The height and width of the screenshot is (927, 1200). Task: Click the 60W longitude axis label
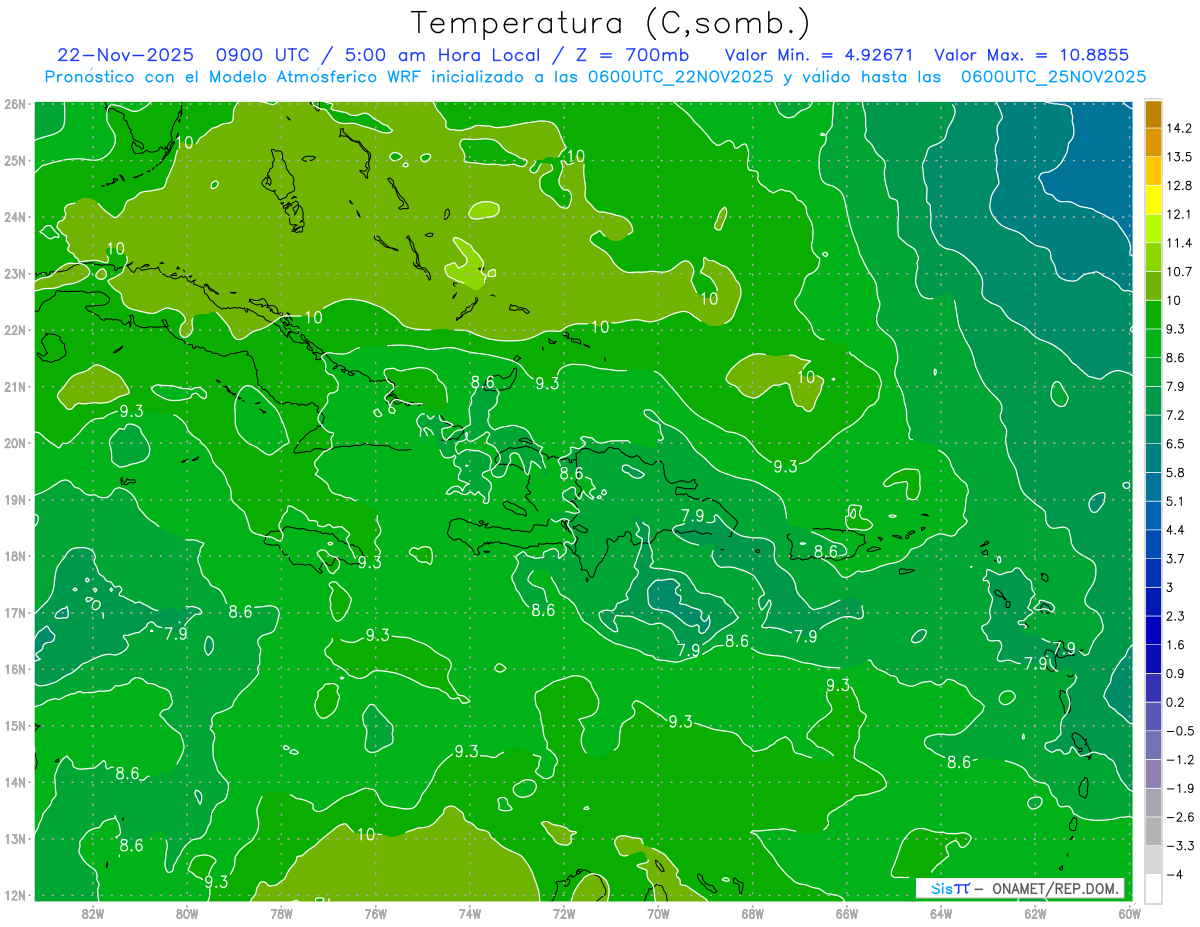(1129, 913)
